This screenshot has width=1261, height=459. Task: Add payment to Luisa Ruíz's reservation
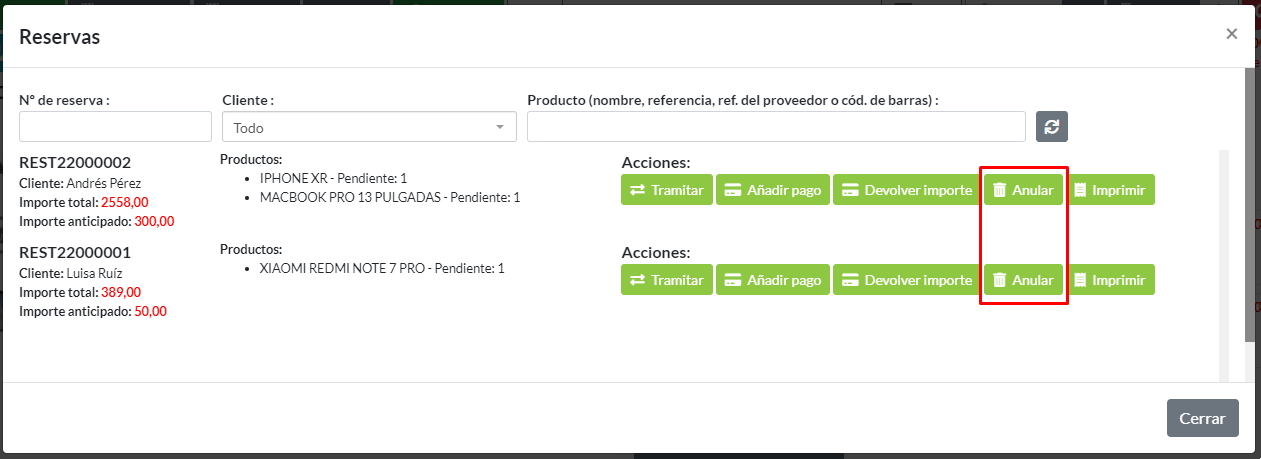click(773, 280)
